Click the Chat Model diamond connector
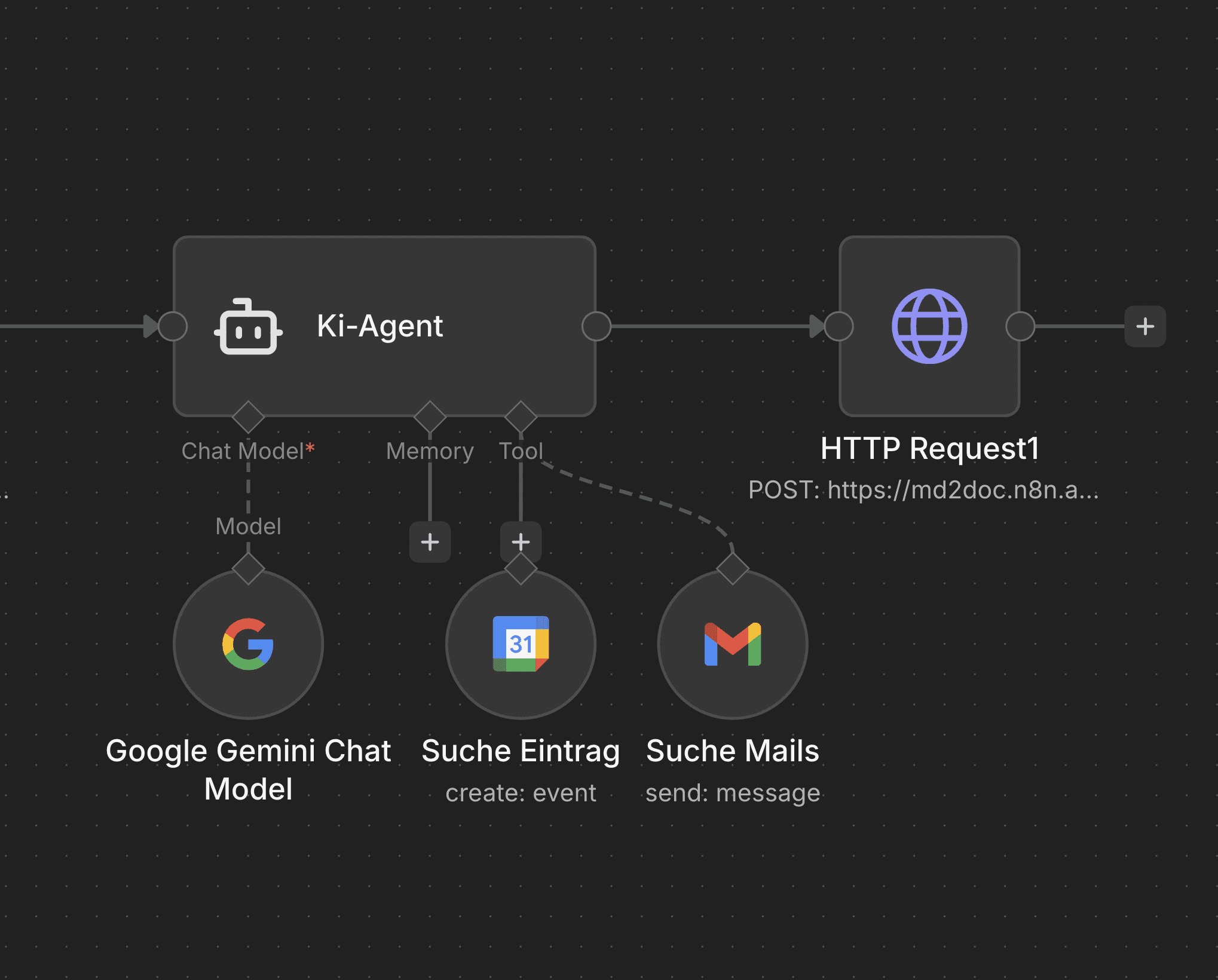 pyautogui.click(x=248, y=416)
